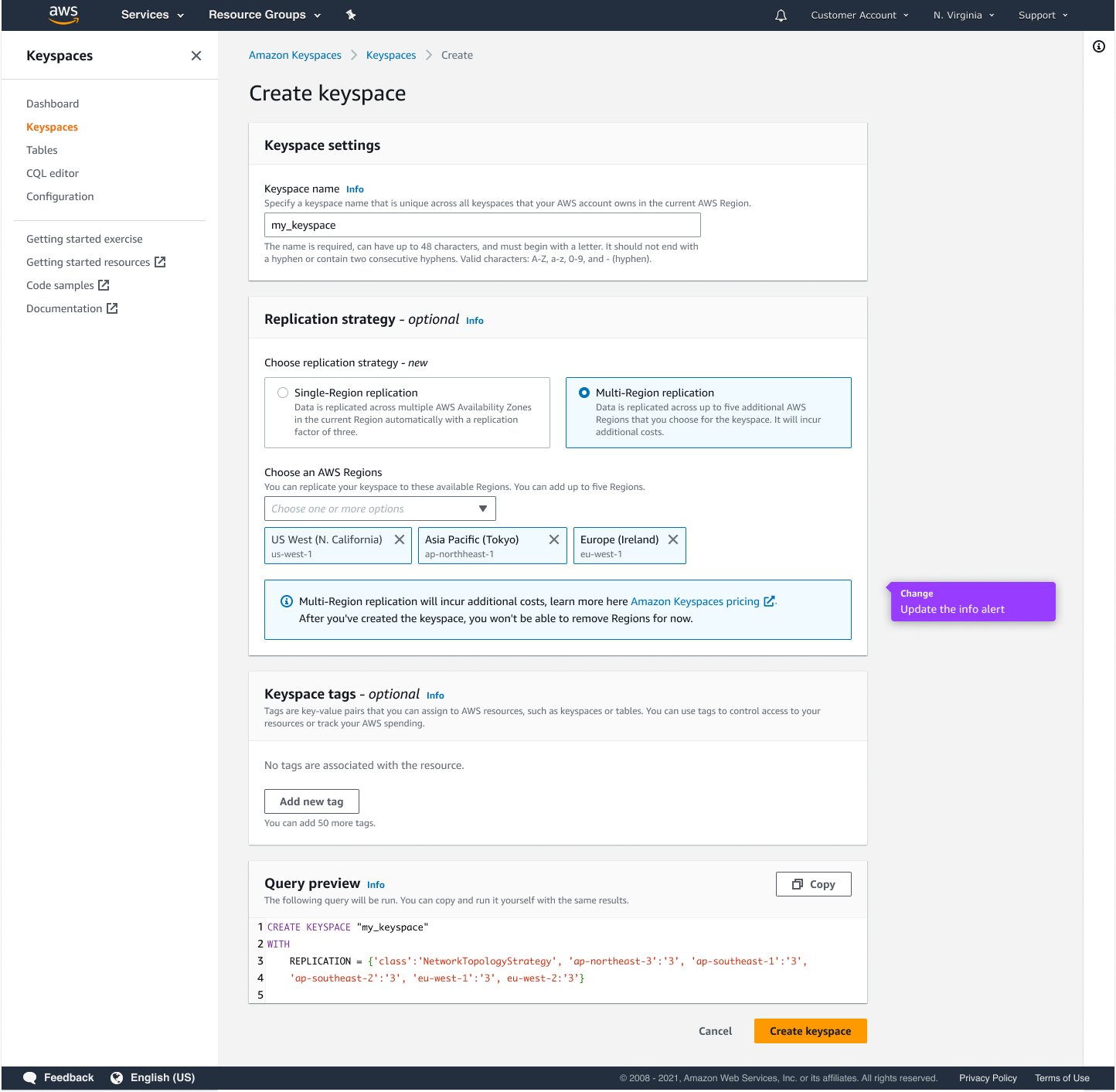Open Documentation via its external link icon
The height and width of the screenshot is (1092, 1116).
[x=113, y=308]
